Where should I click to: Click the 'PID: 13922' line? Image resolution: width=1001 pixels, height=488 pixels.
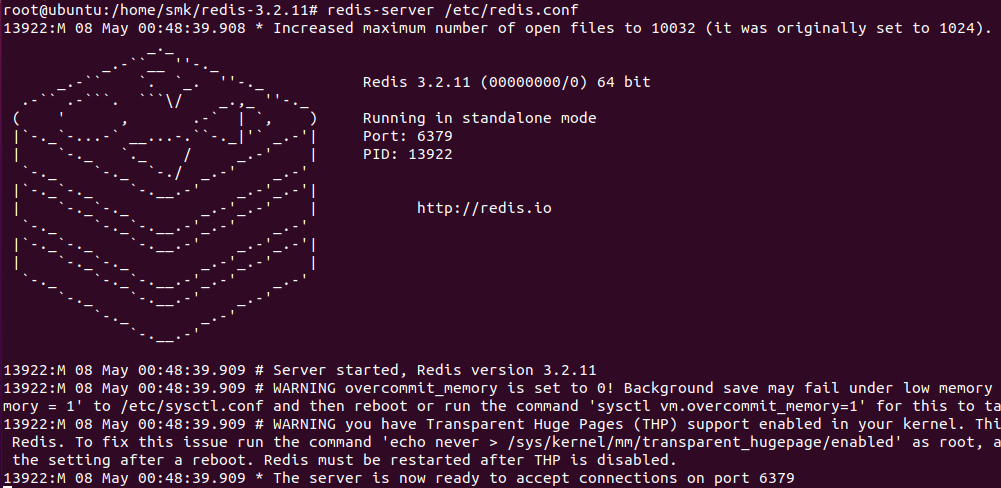(x=407, y=154)
